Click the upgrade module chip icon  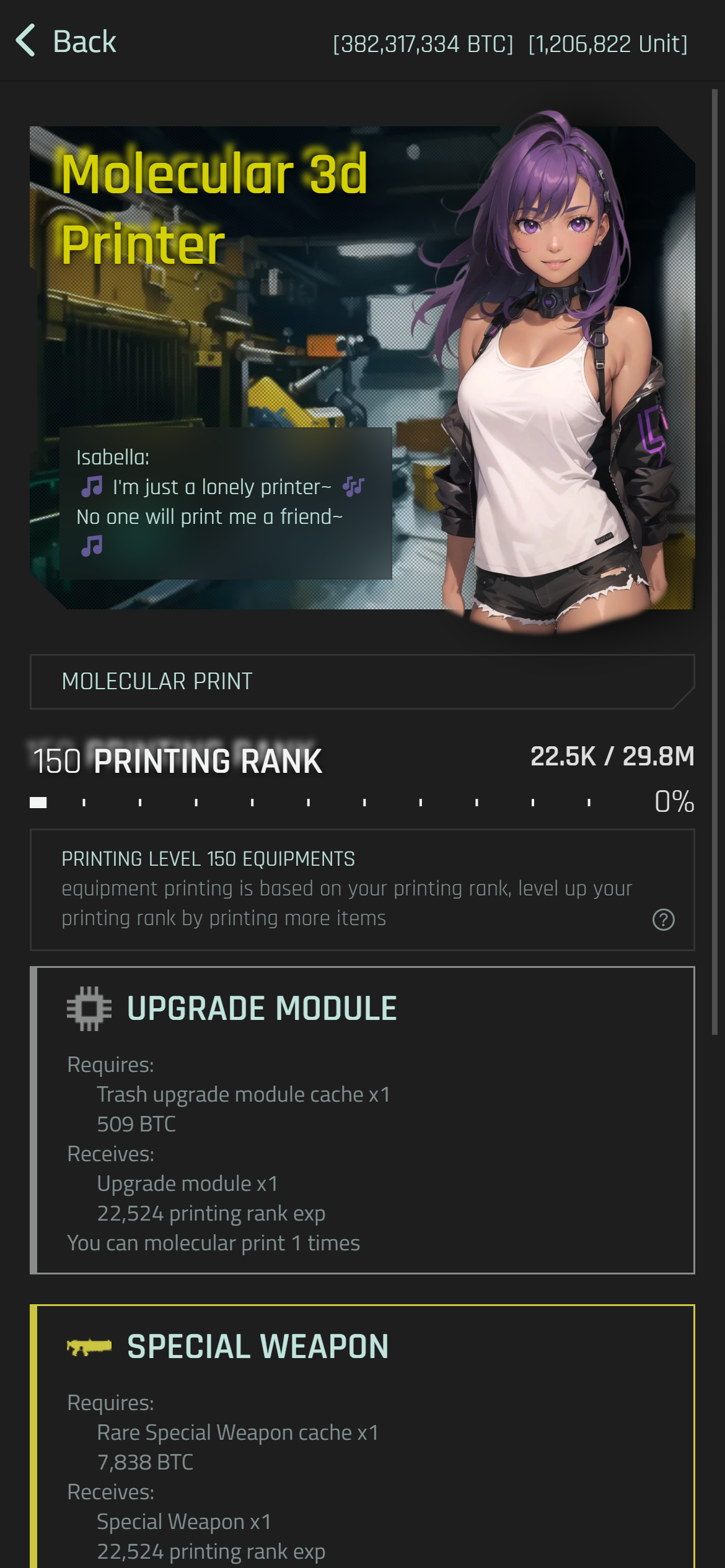pos(89,1008)
